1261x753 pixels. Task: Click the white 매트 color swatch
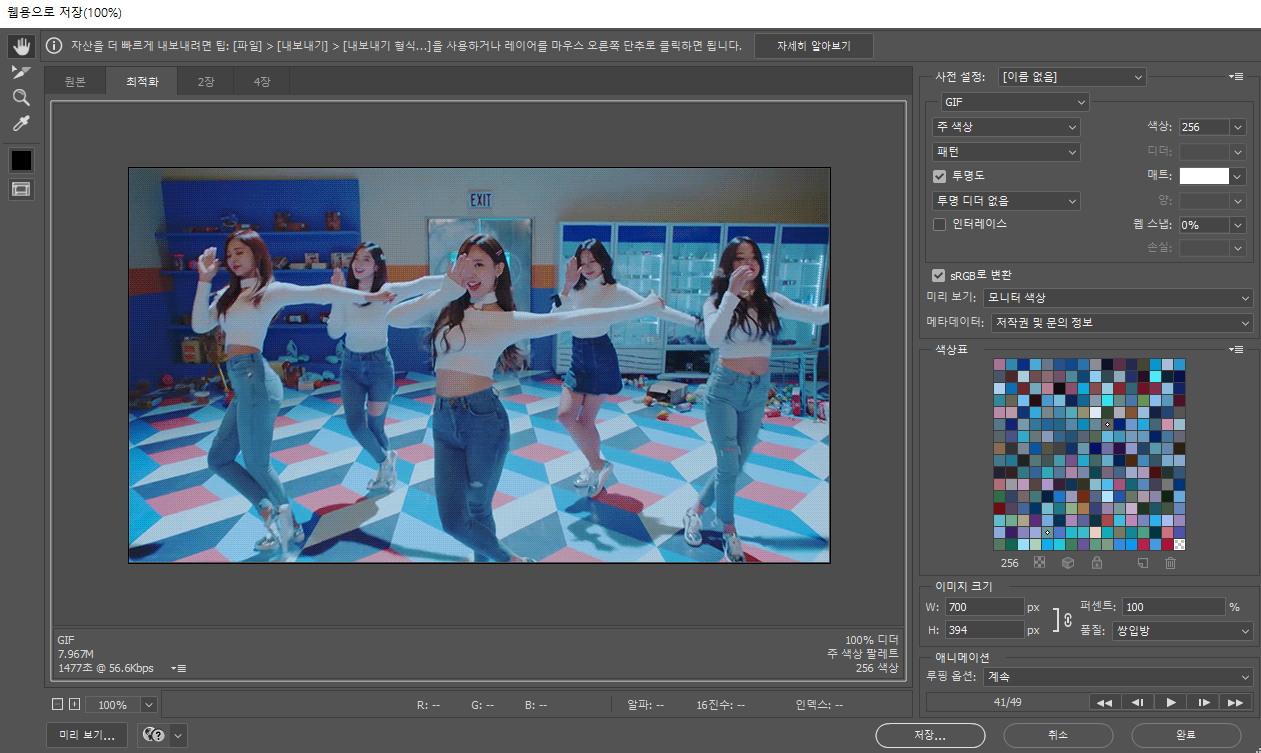tap(1204, 176)
